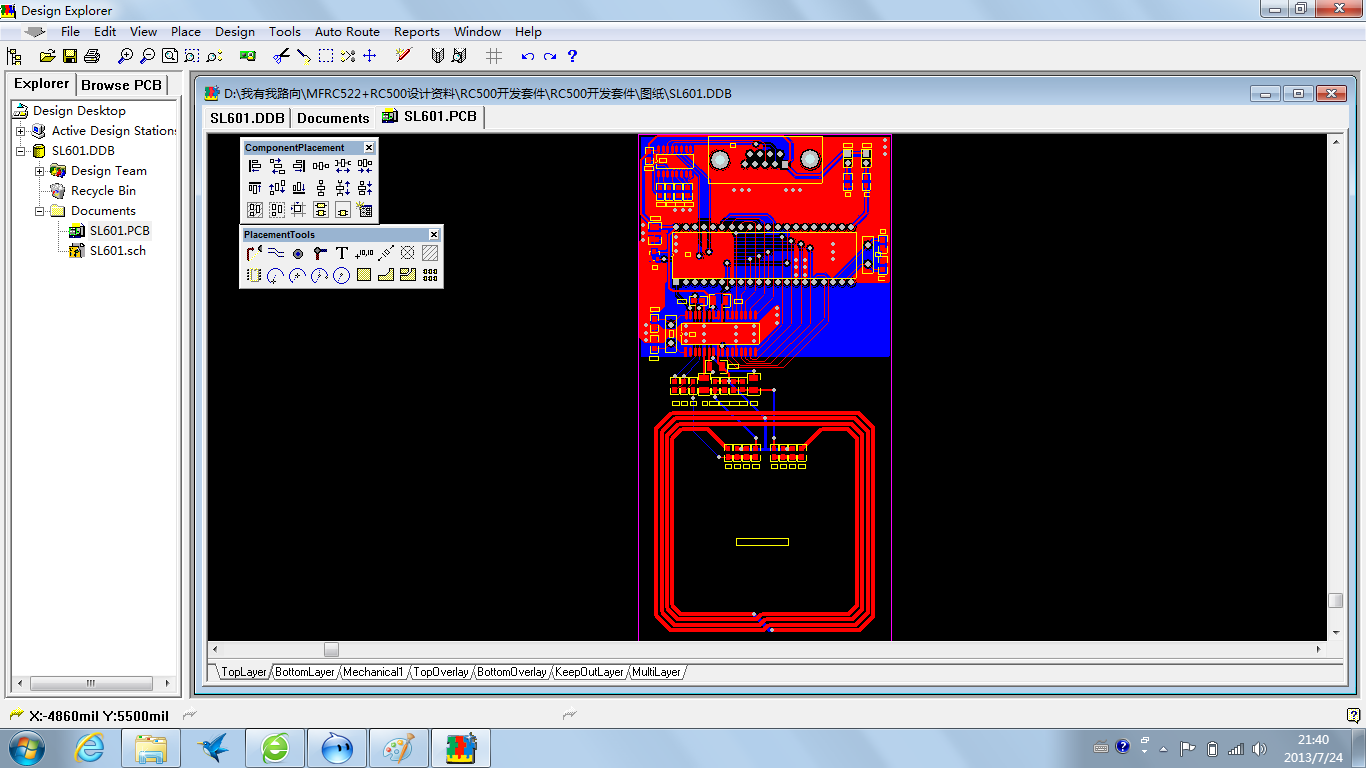This screenshot has height=768, width=1366.
Task: Collapse the Documents folder node
Action: [40, 211]
